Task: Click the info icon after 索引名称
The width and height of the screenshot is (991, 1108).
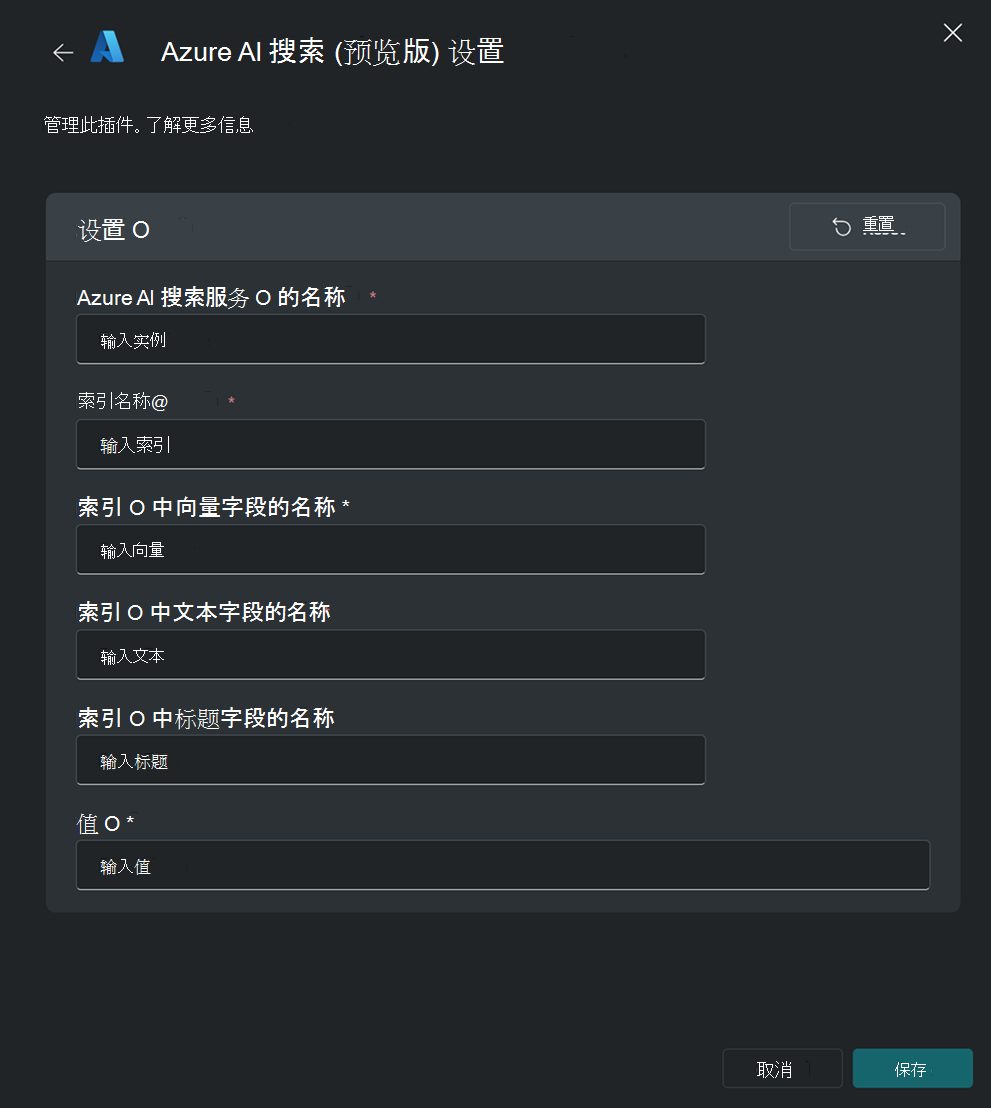Action: click(x=160, y=402)
